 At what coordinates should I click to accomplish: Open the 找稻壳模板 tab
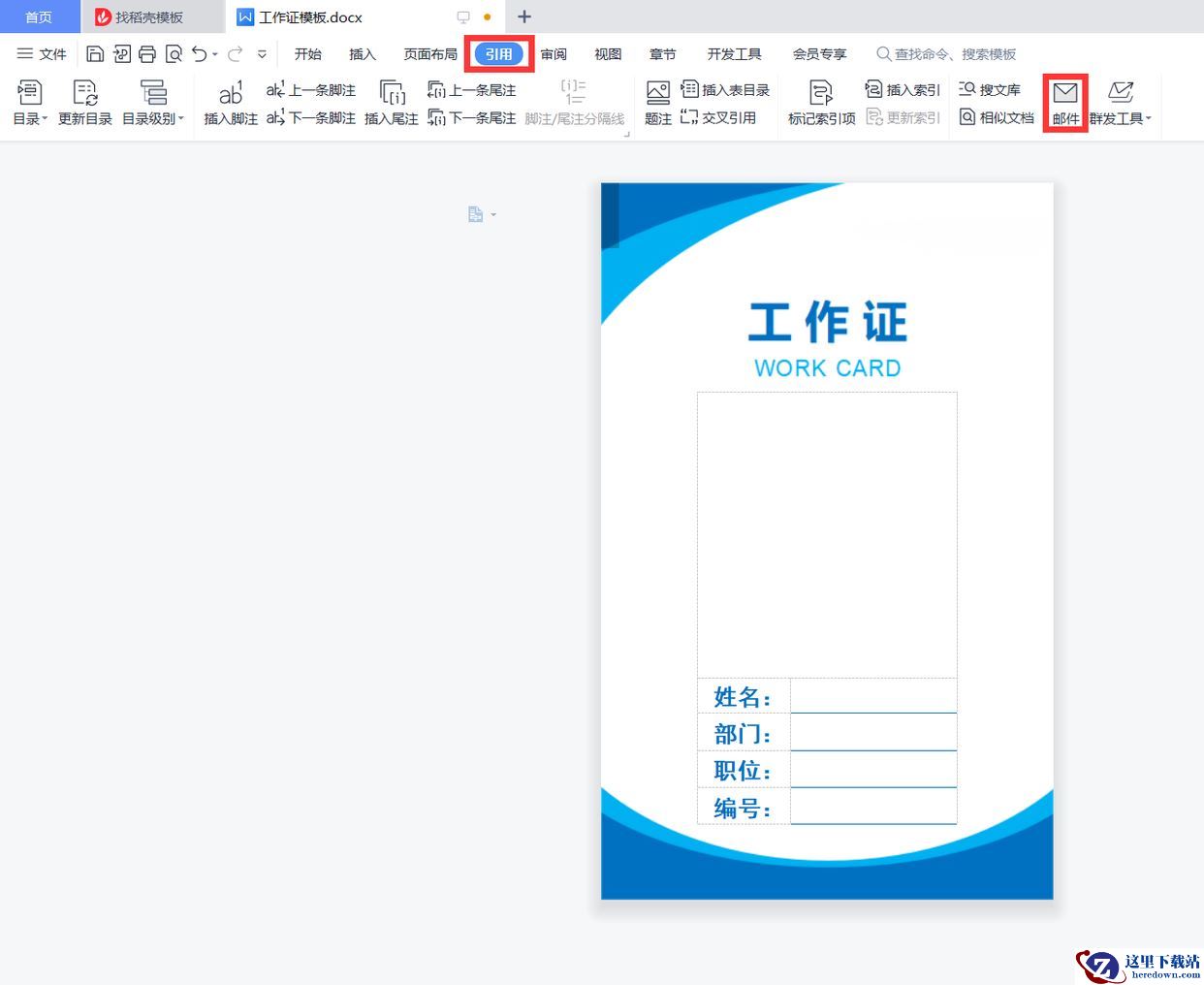(152, 17)
